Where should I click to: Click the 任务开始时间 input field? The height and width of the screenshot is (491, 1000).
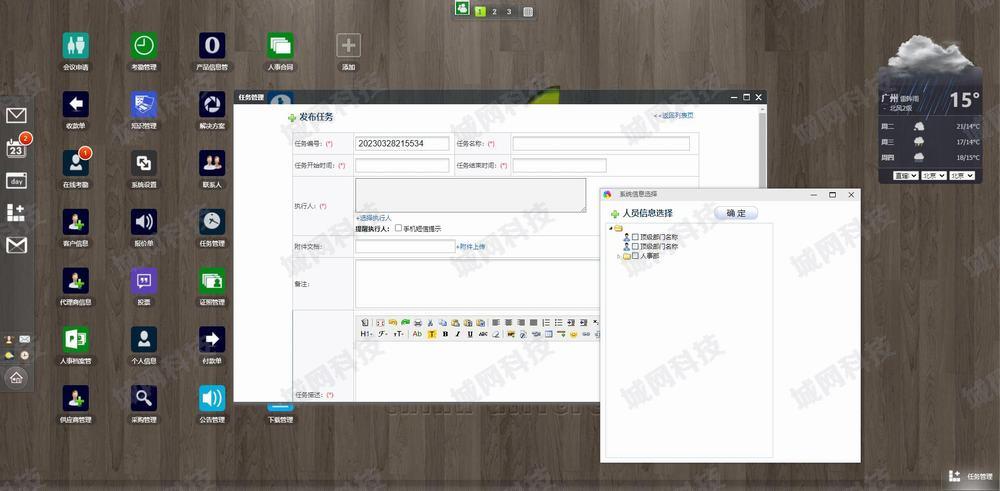tap(402, 165)
